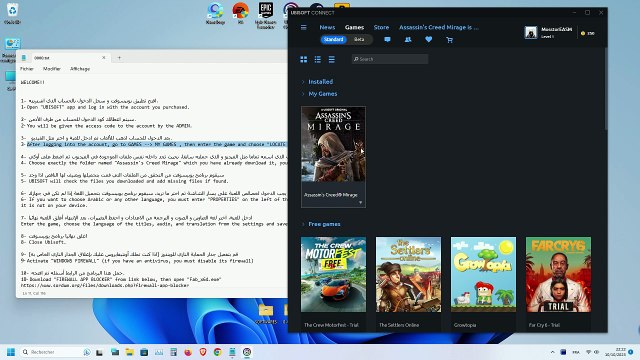Viewport: 640px width, 360px height.
Task: Open the Ubisoft Connect hamburger menu
Action: pos(303,27)
